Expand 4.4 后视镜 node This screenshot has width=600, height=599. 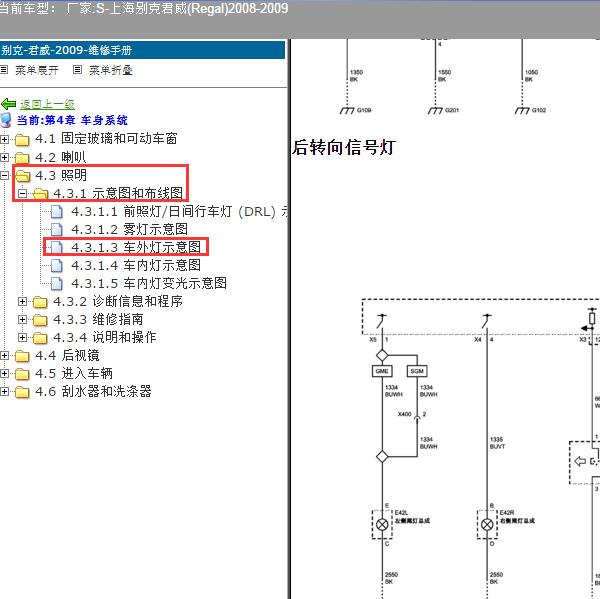pyautogui.click(x=4, y=356)
